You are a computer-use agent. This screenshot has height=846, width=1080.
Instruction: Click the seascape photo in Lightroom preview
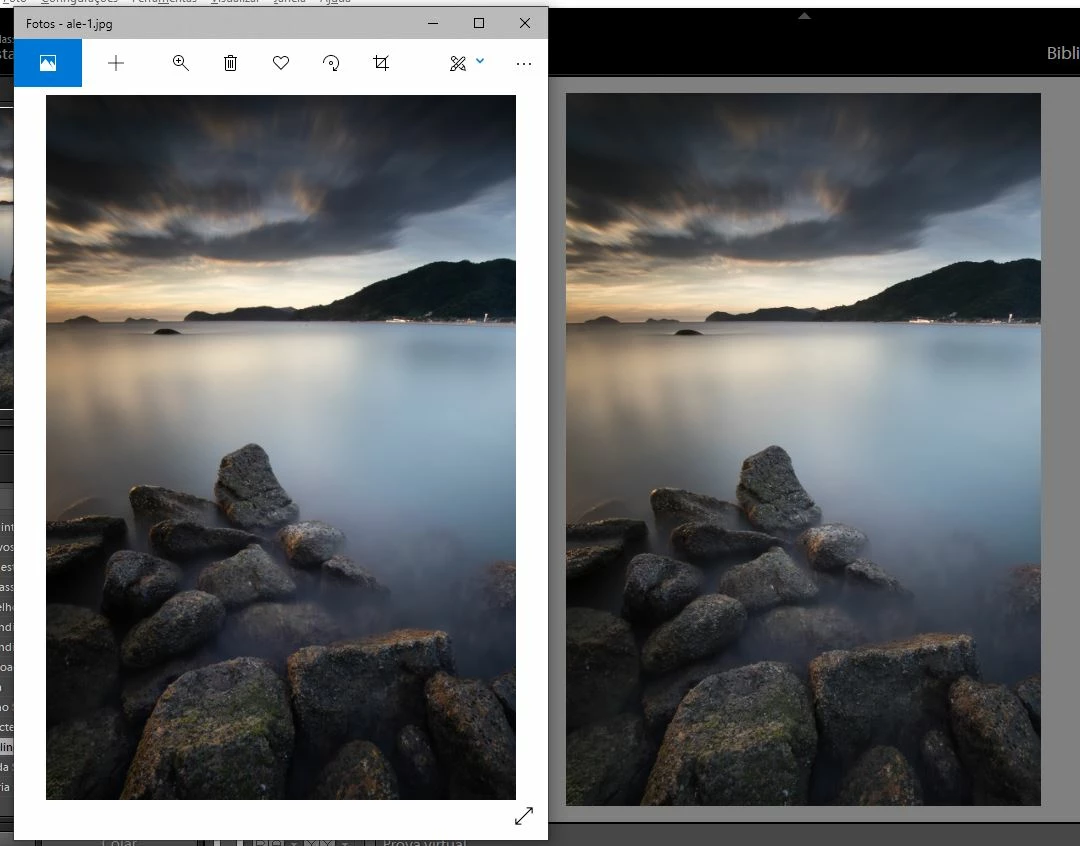coord(803,449)
